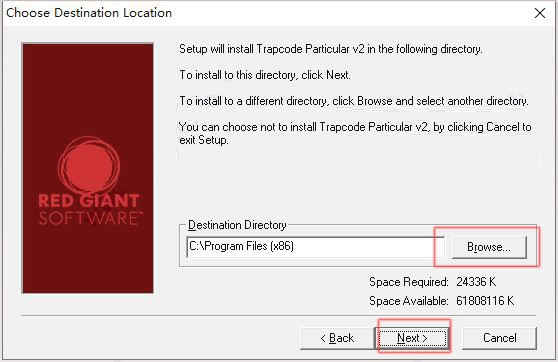Image resolution: width=558 pixels, height=362 pixels.
Task: Click the 'You can choose not to install' paragraph
Action: [x=355, y=133]
